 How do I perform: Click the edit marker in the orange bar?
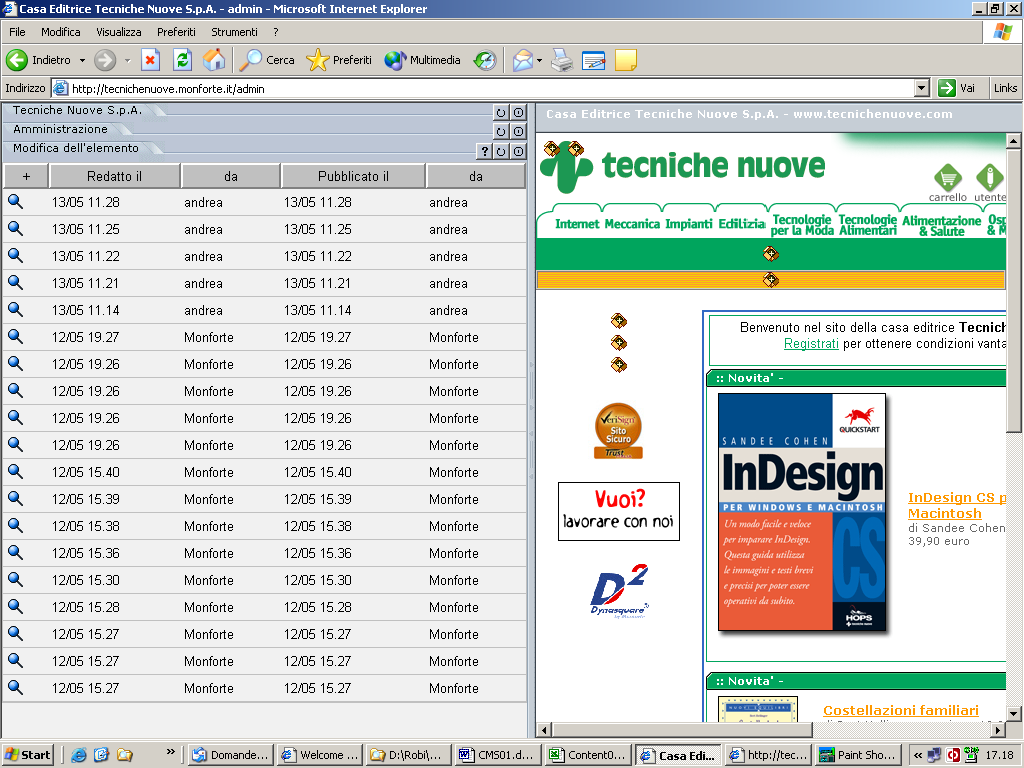tap(771, 280)
